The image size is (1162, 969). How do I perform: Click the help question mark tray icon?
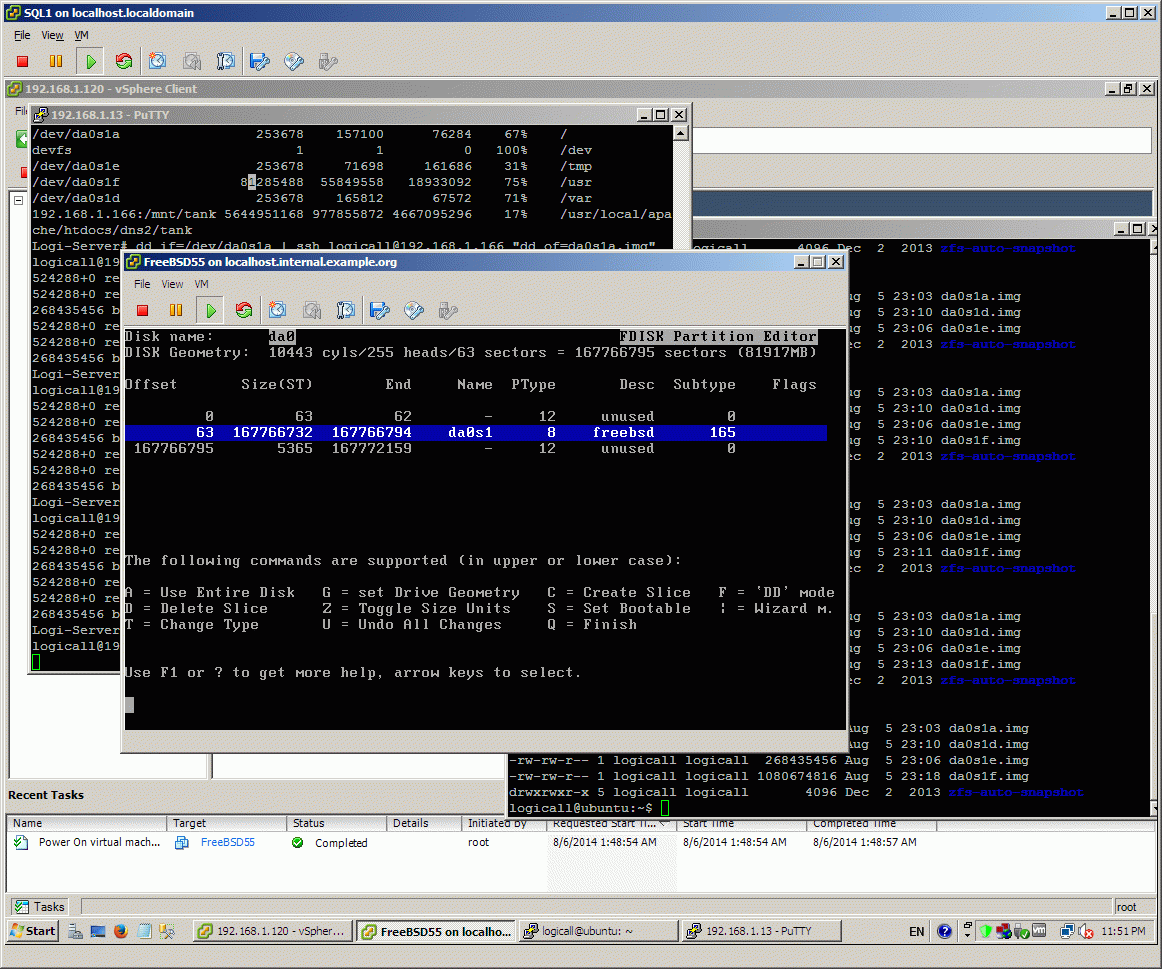click(x=944, y=931)
